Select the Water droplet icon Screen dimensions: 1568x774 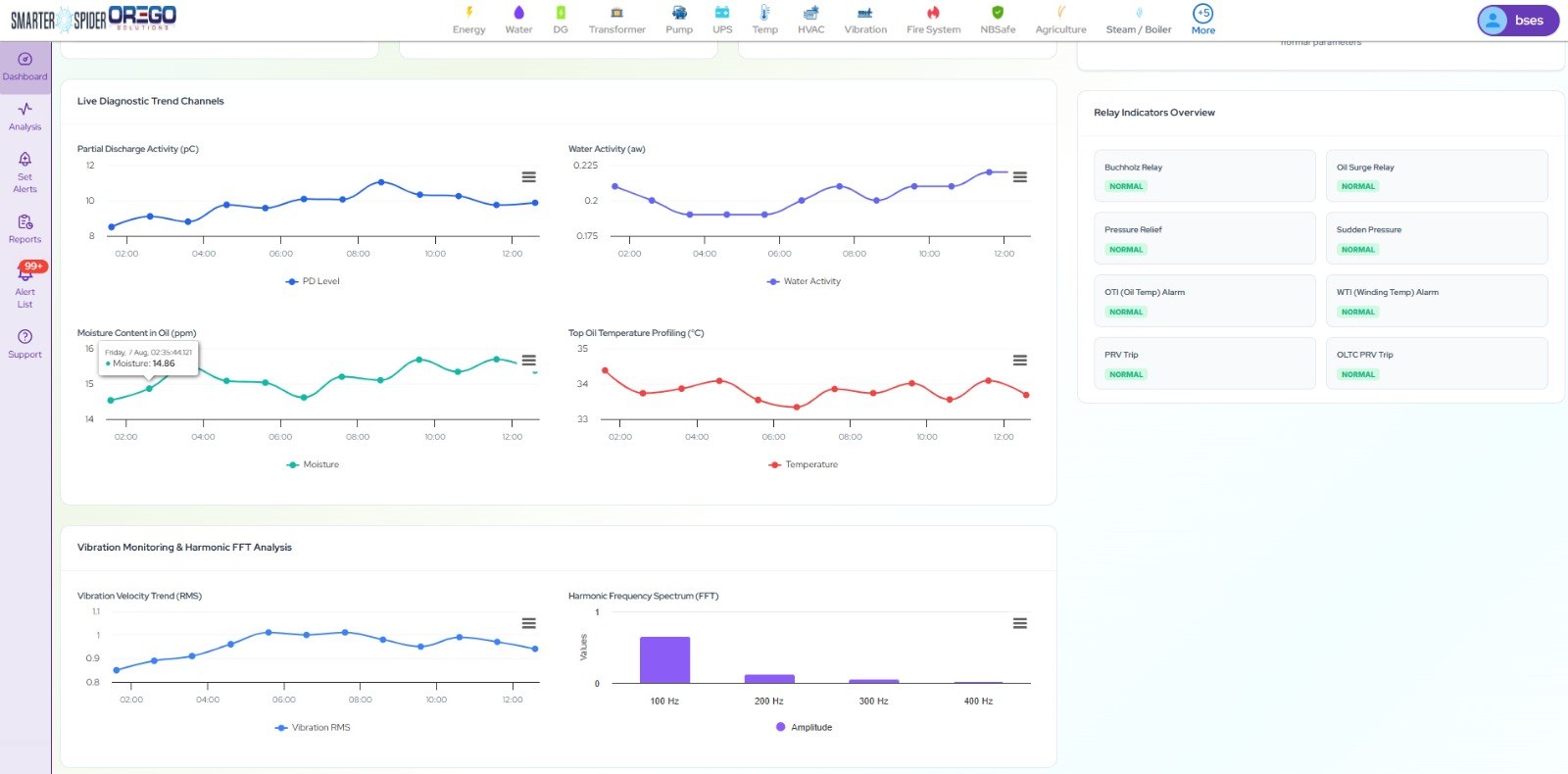[x=518, y=13]
